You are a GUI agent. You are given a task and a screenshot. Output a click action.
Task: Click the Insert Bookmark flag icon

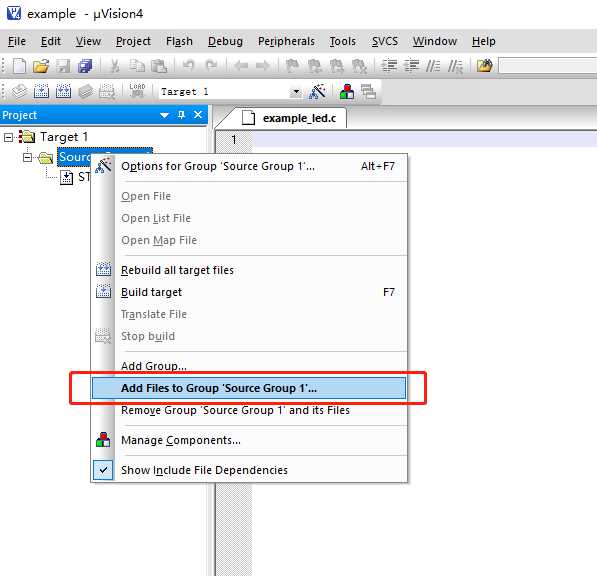tap(292, 66)
